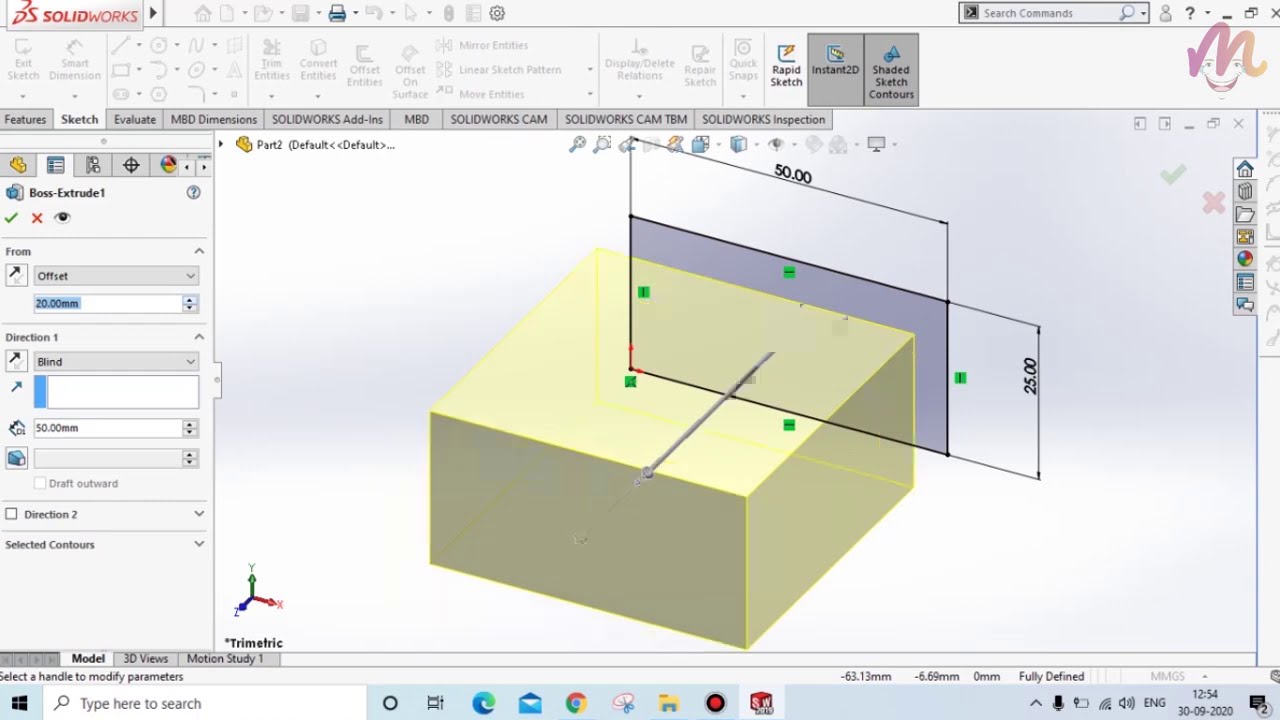Click Print icon in title toolbar
Screen dimensions: 1280x720
[x=337, y=13]
